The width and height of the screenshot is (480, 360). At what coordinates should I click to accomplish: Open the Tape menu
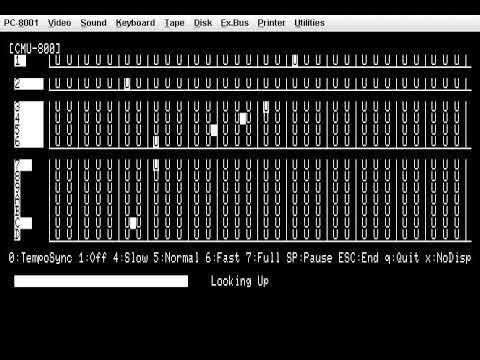pyautogui.click(x=174, y=23)
